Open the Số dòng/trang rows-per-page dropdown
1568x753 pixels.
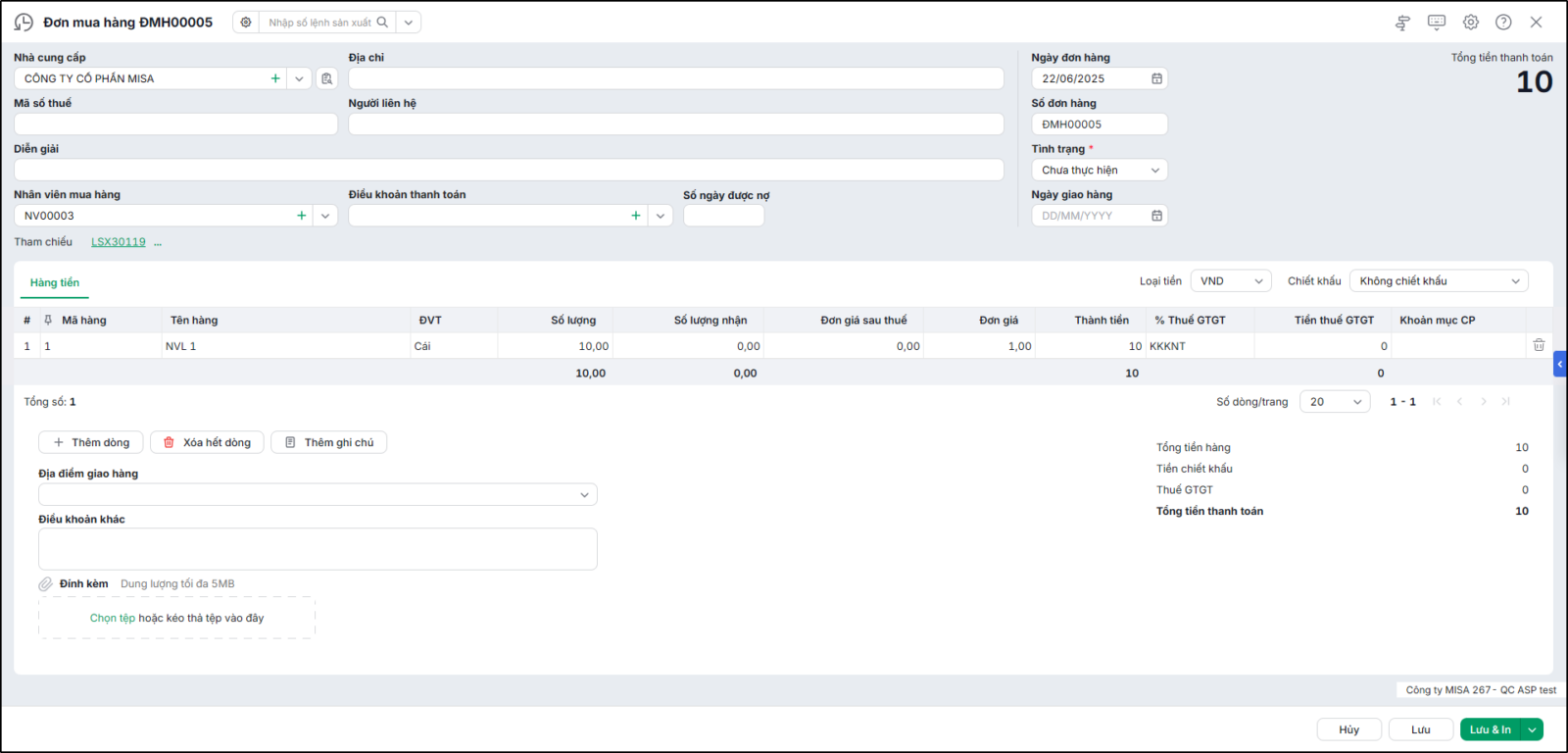tap(1335, 402)
